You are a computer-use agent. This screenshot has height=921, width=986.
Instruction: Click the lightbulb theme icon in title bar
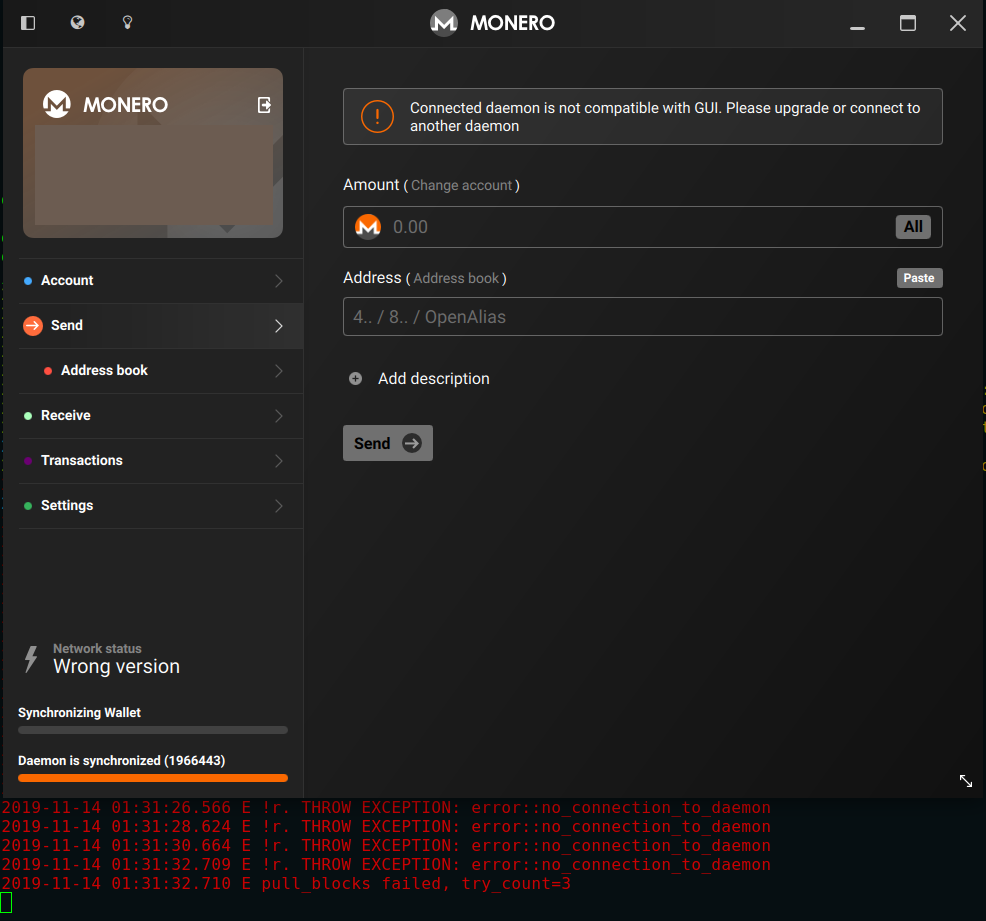pos(127,23)
